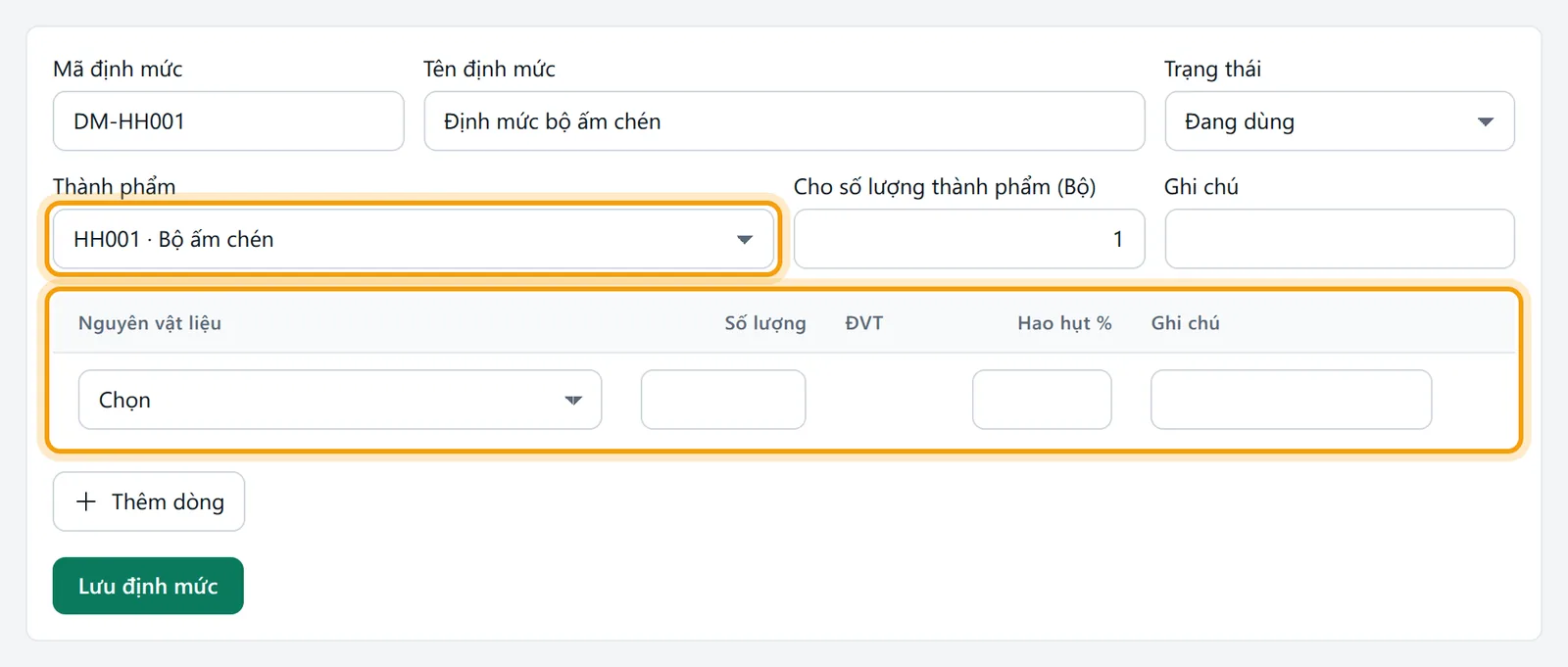The width and height of the screenshot is (1568, 667).
Task: Open the Trạng thái dropdown Đang dùng
Action: 1340,121
